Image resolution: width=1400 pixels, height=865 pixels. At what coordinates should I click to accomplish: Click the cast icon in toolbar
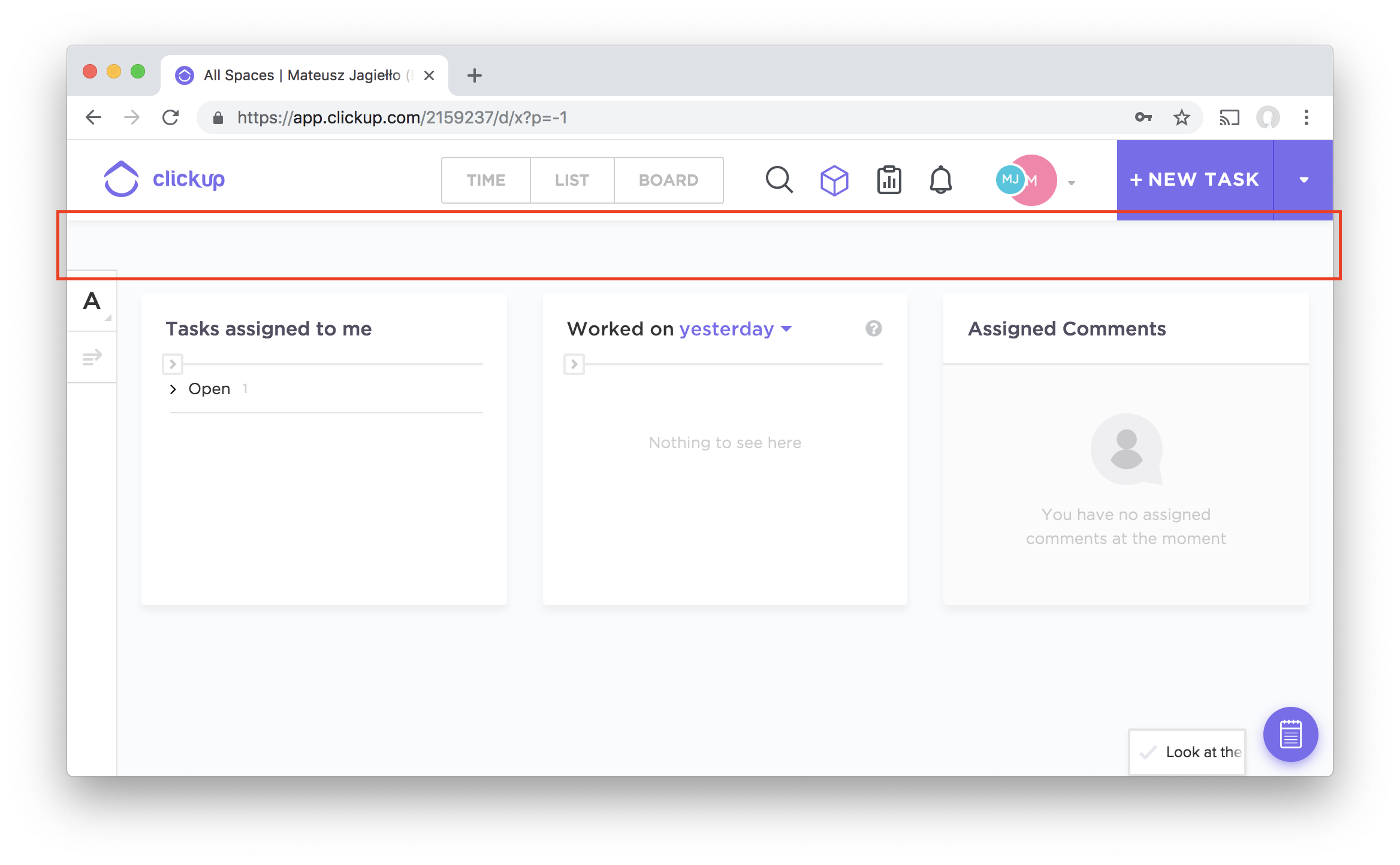tap(1229, 117)
